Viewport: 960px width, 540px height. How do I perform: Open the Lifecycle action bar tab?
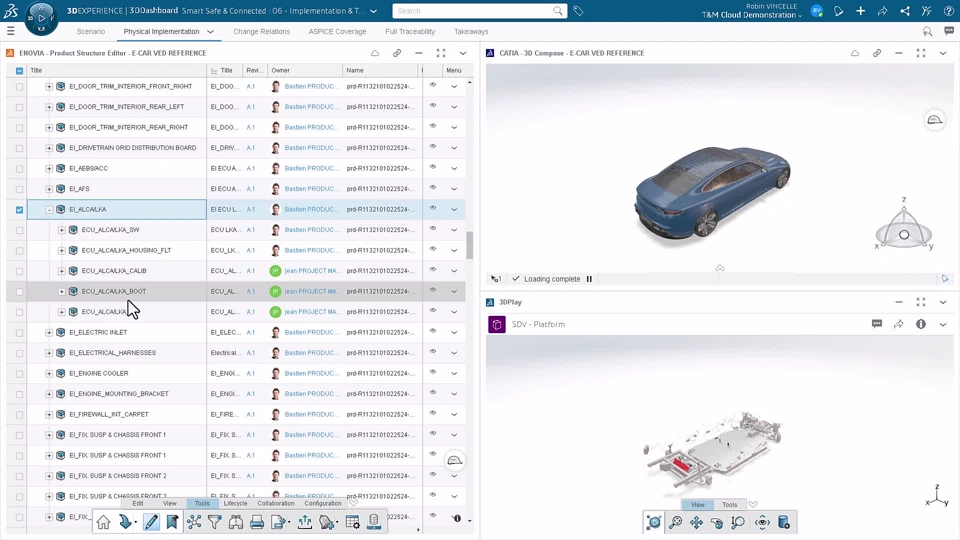236,503
